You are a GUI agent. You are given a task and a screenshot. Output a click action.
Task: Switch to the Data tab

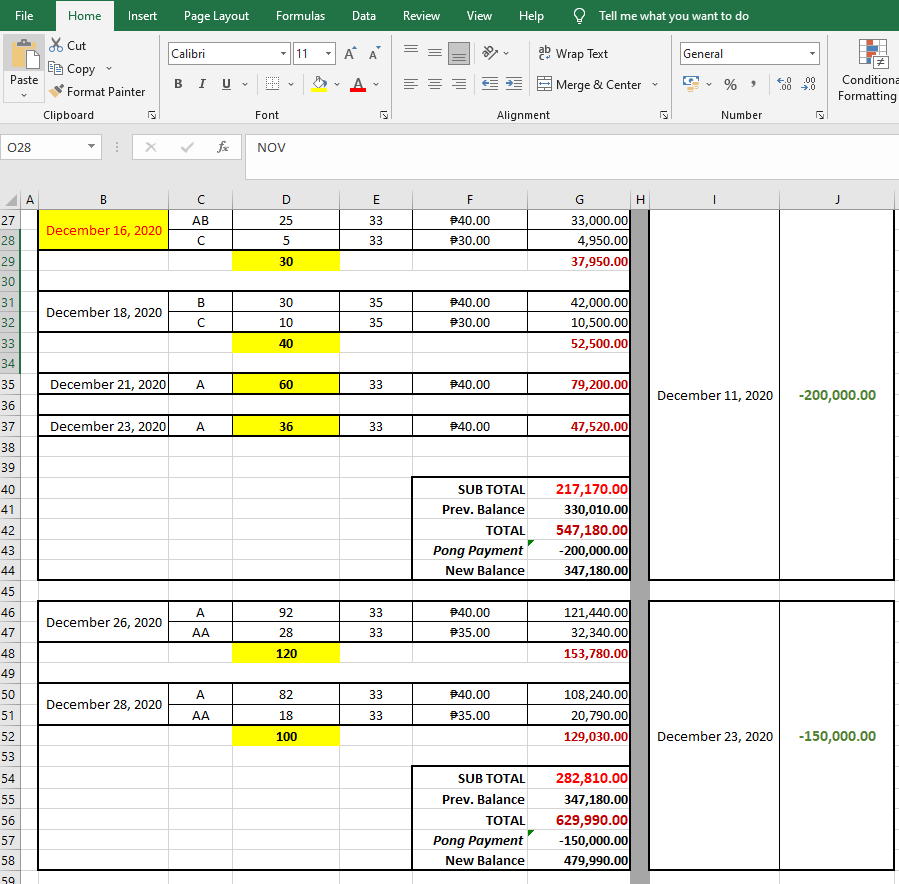363,15
